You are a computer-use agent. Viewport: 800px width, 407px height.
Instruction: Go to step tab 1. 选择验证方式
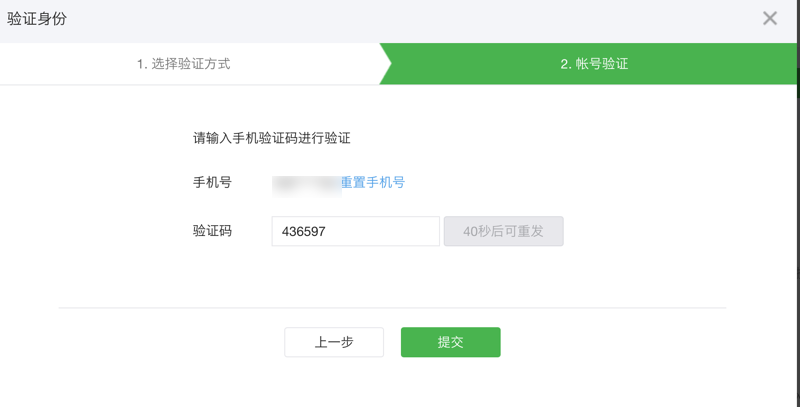(184, 64)
